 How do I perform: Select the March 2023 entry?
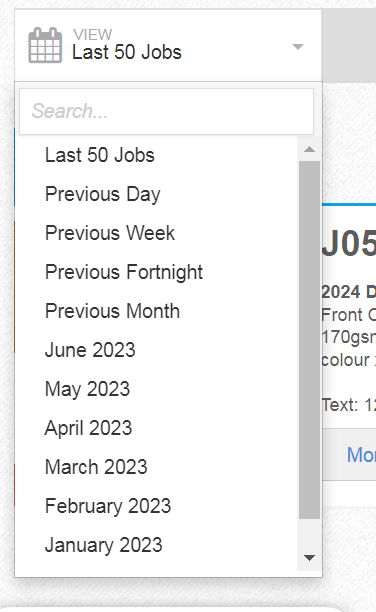pos(157,467)
